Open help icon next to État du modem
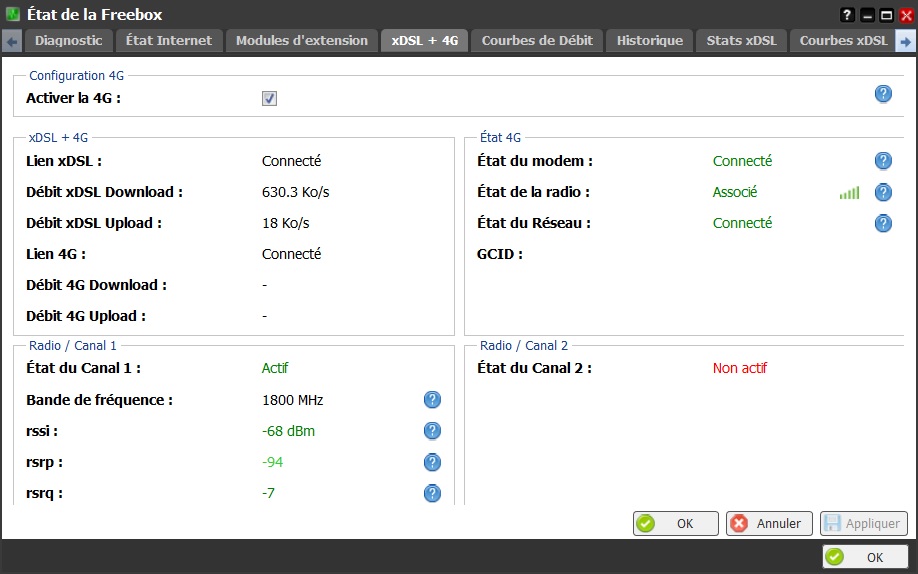Screen dimensions: 918x574 [x=883, y=160]
